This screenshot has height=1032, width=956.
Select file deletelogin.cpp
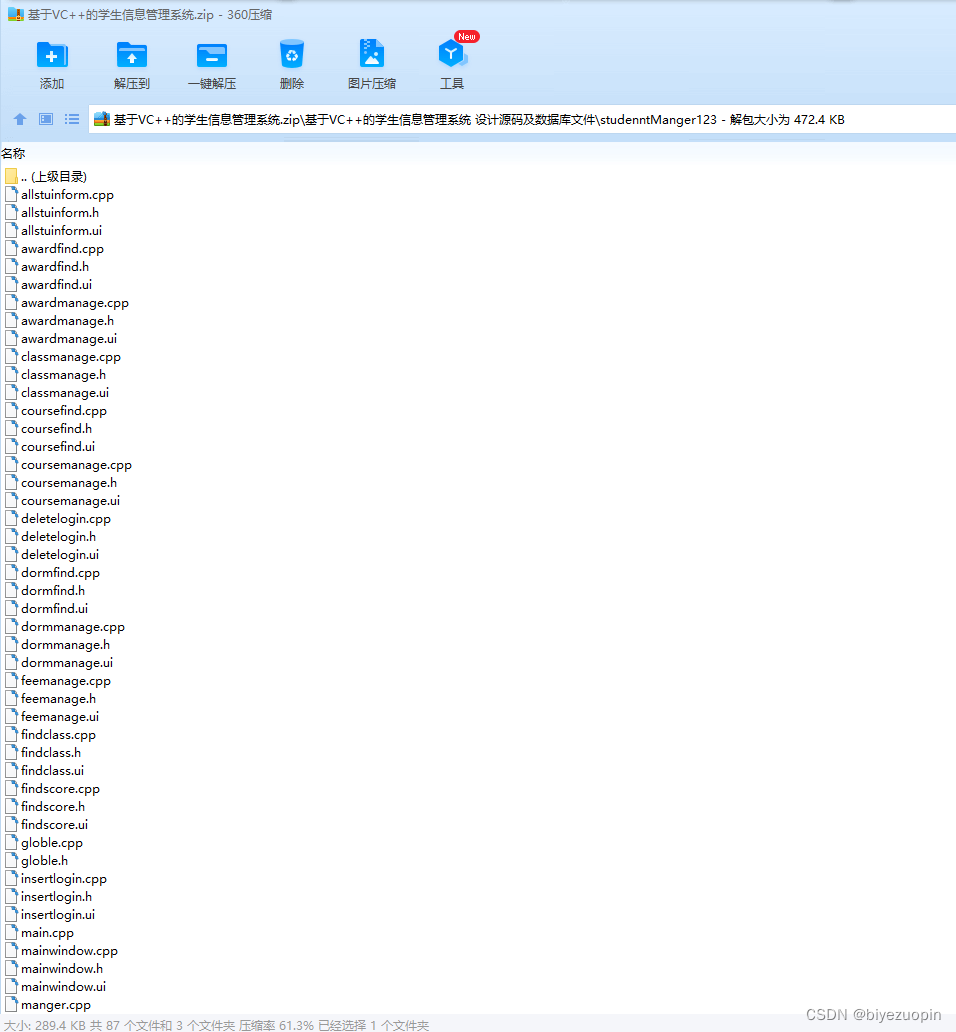pyautogui.click(x=58, y=519)
